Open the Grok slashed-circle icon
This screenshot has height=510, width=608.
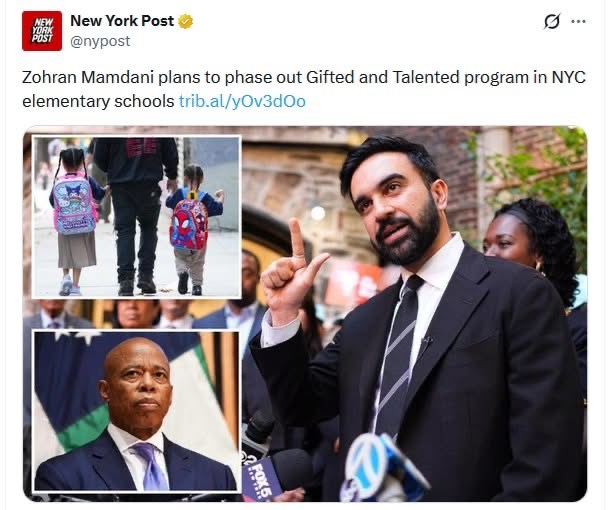pos(551,21)
